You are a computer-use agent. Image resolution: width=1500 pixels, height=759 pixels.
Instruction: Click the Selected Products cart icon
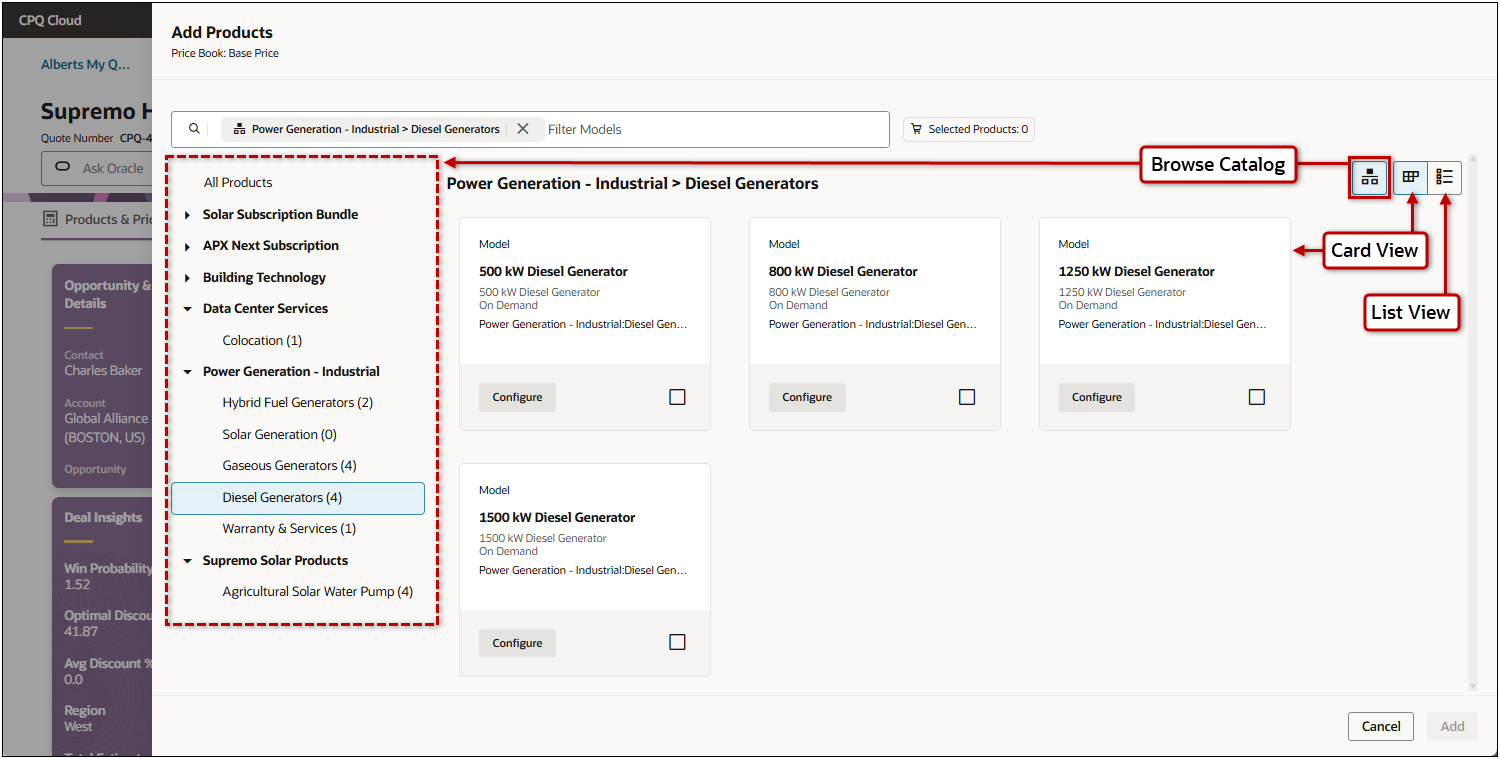(x=918, y=128)
